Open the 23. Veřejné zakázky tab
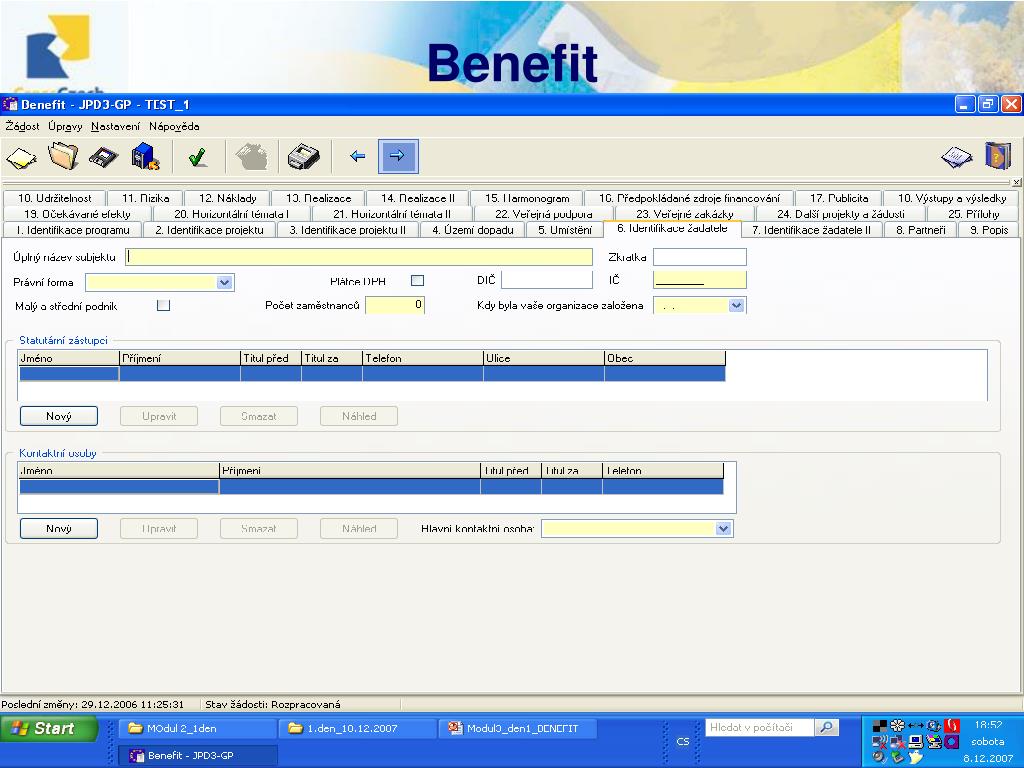This screenshot has height=768, width=1024. tap(684, 214)
